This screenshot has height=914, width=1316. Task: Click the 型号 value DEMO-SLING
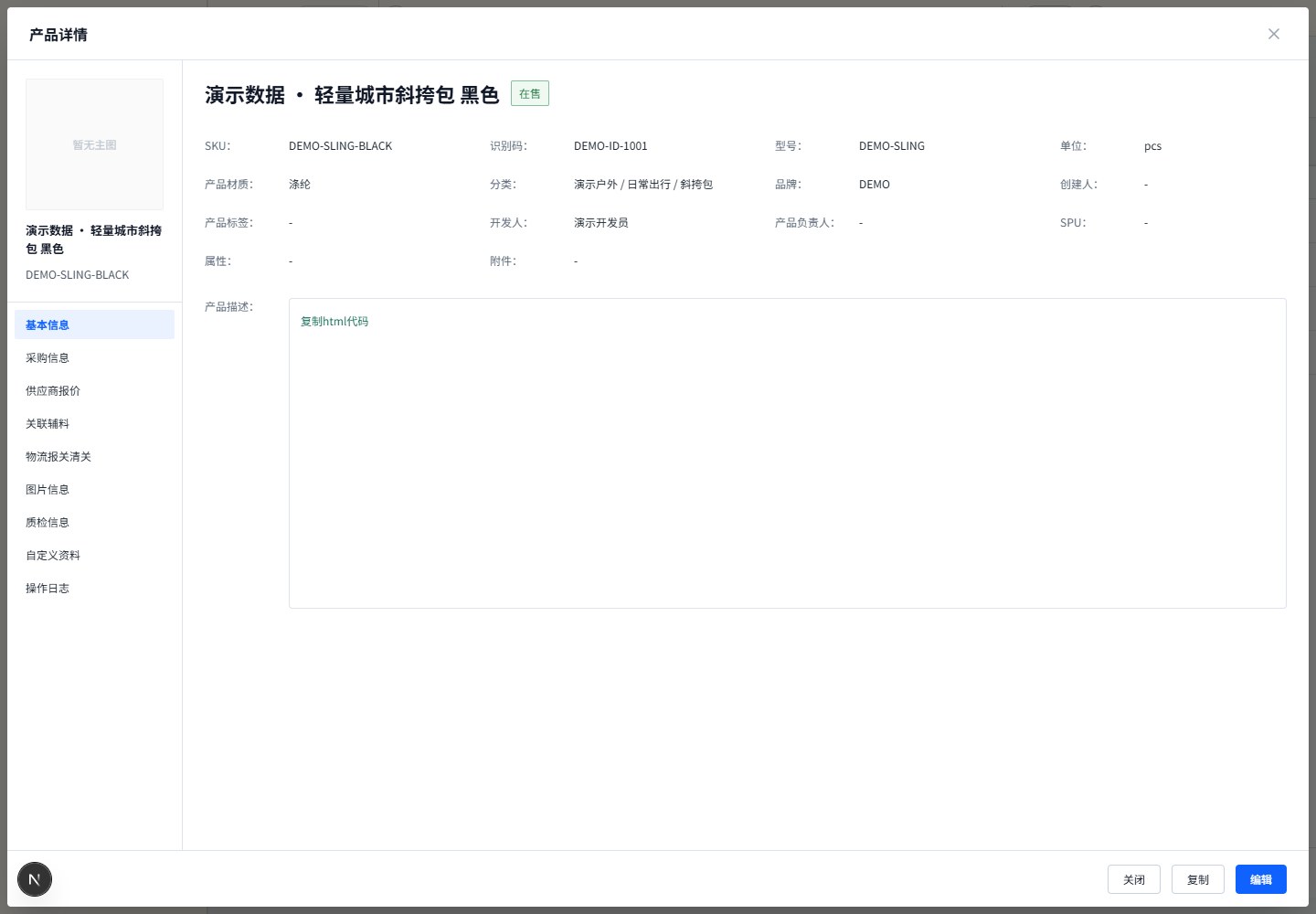(x=892, y=146)
